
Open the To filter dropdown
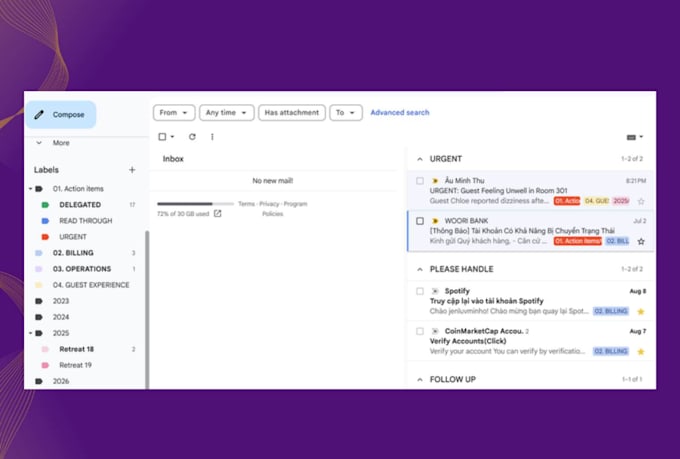346,113
